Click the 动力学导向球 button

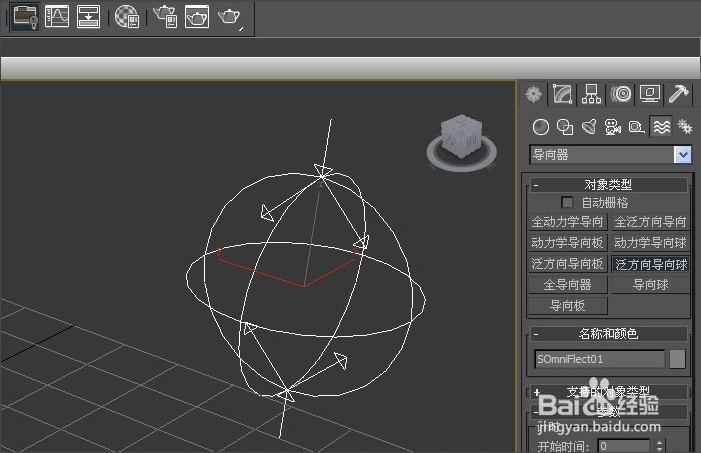point(650,243)
